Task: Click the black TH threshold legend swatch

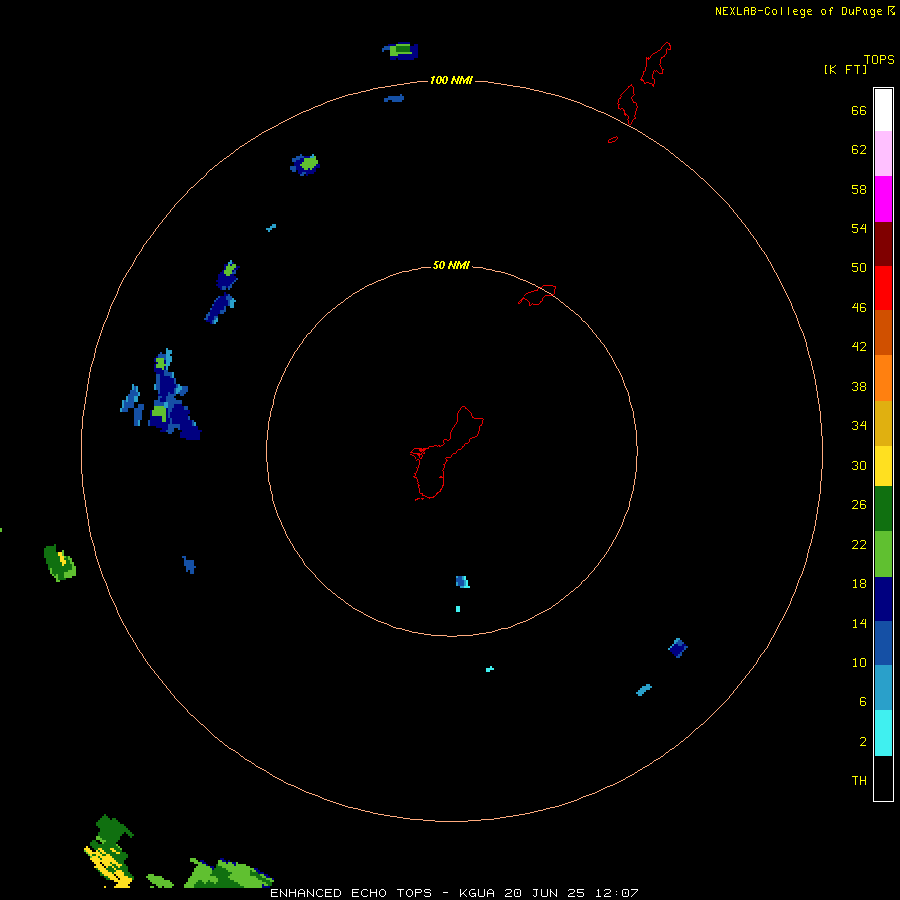Action: coord(883,778)
